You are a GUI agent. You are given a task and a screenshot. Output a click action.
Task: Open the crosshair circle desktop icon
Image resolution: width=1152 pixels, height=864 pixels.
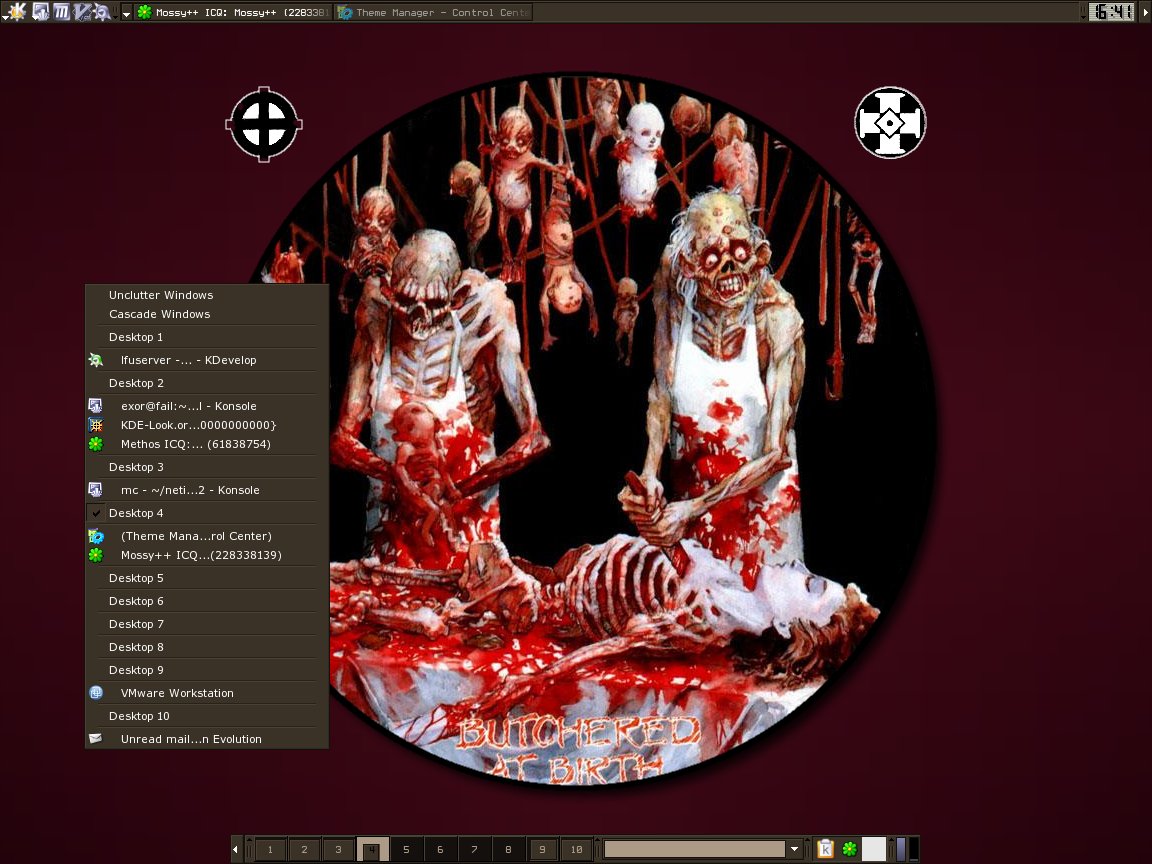(264, 124)
